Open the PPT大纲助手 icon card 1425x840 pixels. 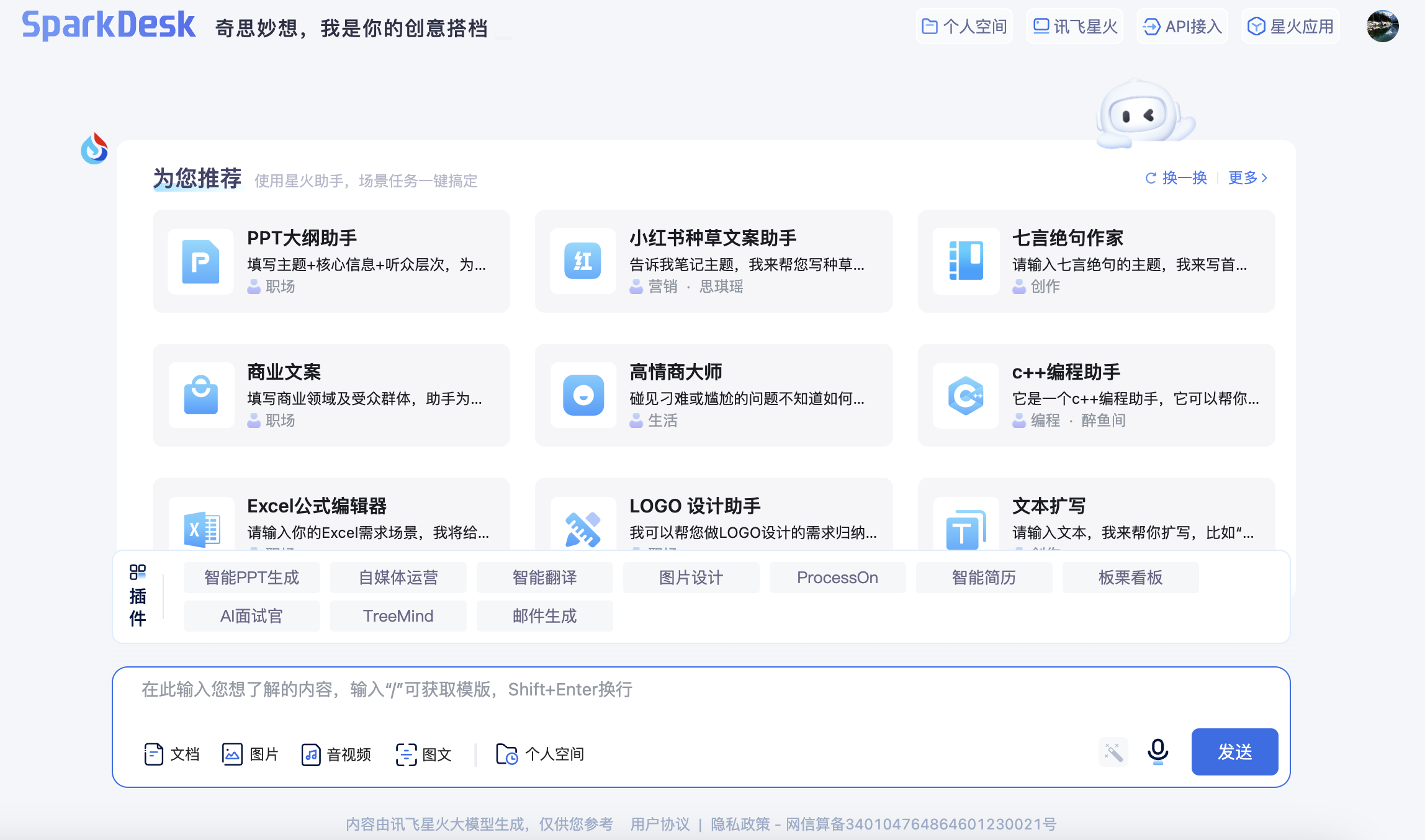coord(200,261)
